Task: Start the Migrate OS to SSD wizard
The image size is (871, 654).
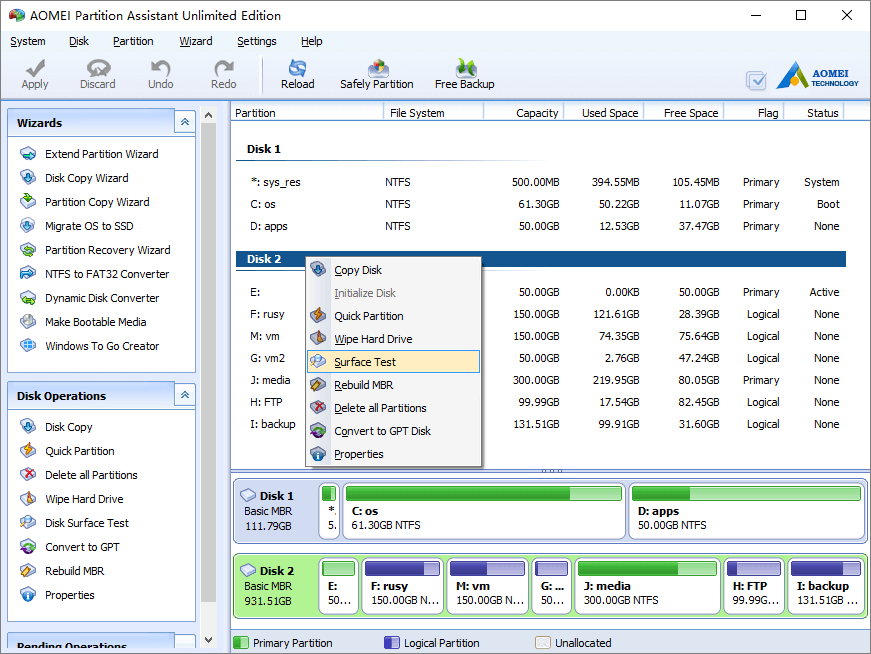Action: (x=89, y=226)
